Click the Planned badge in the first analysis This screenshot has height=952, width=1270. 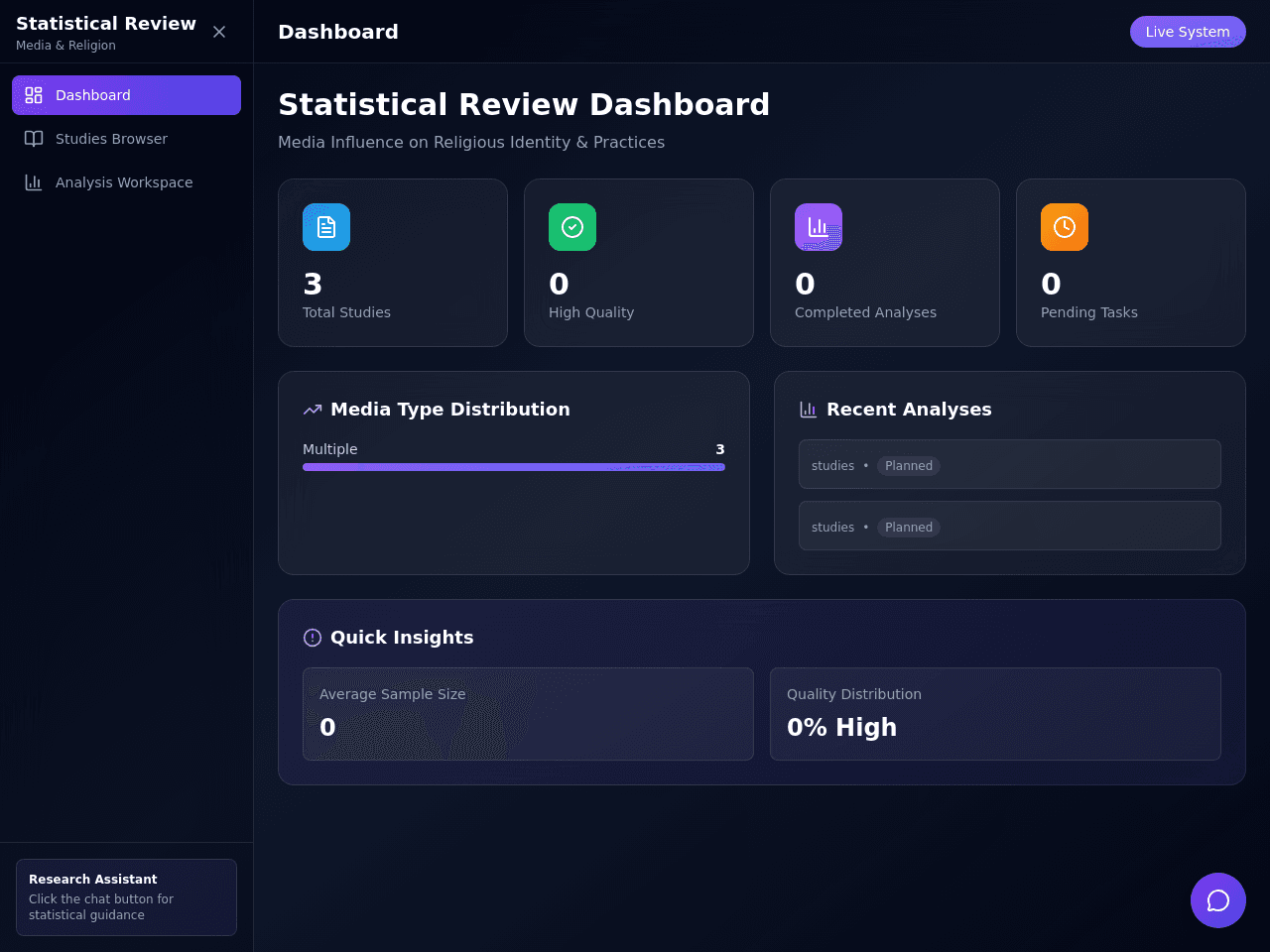(909, 466)
